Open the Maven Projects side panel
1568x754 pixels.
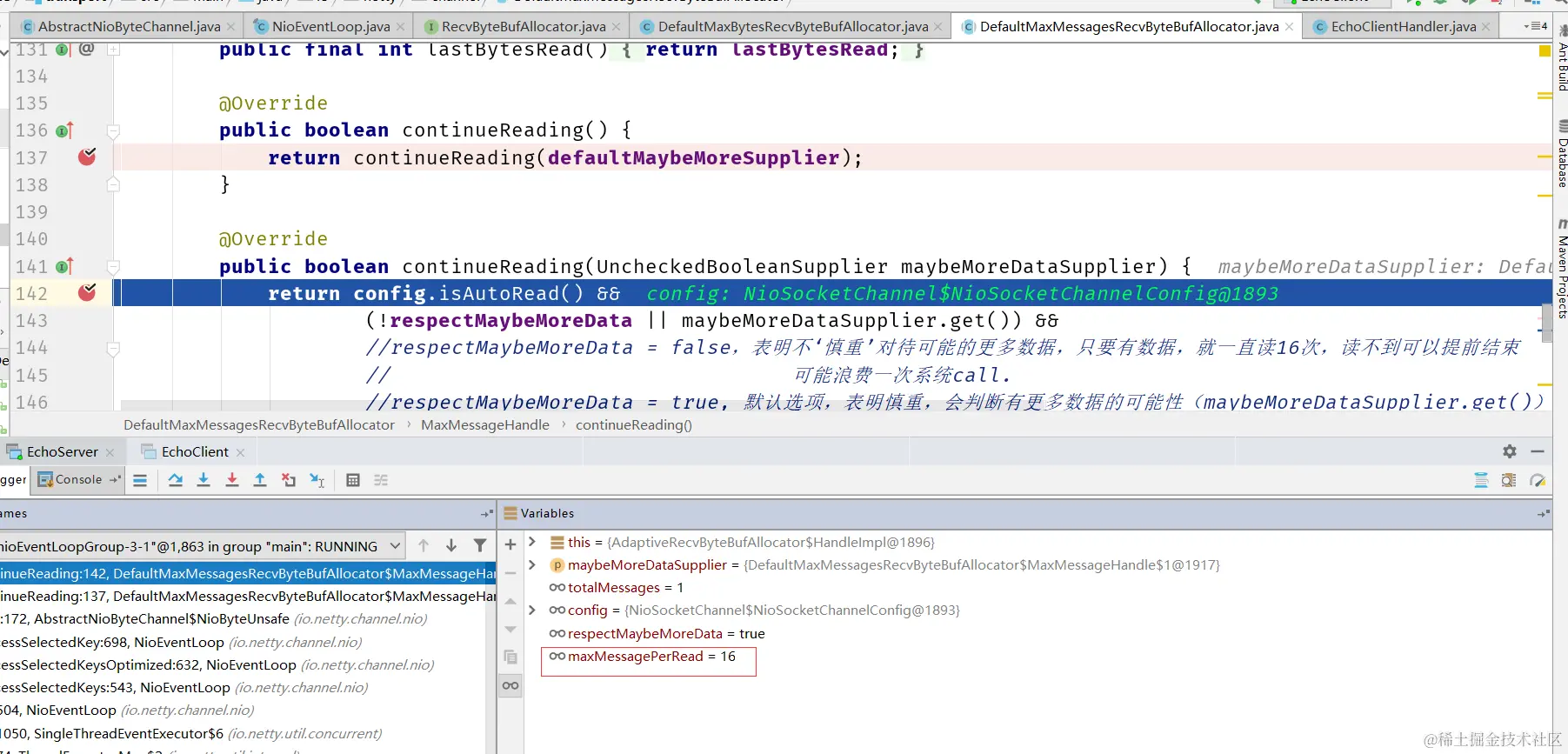[1562, 270]
